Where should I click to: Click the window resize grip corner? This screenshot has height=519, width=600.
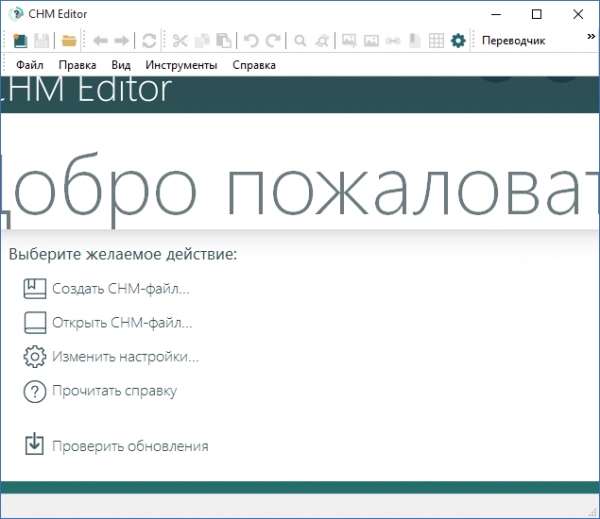pyautogui.click(x=594, y=513)
